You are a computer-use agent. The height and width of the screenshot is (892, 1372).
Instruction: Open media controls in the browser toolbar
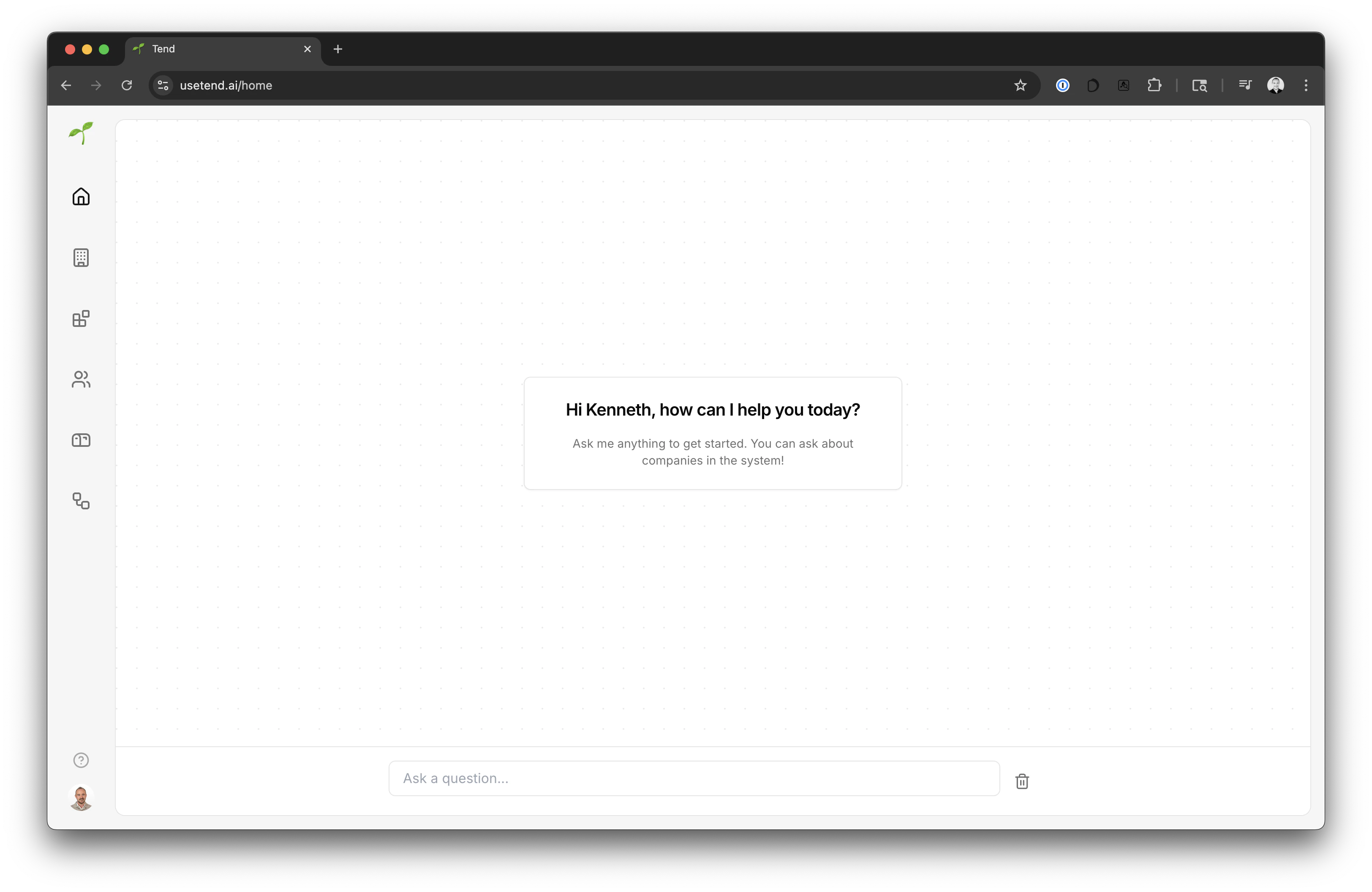(x=1245, y=85)
